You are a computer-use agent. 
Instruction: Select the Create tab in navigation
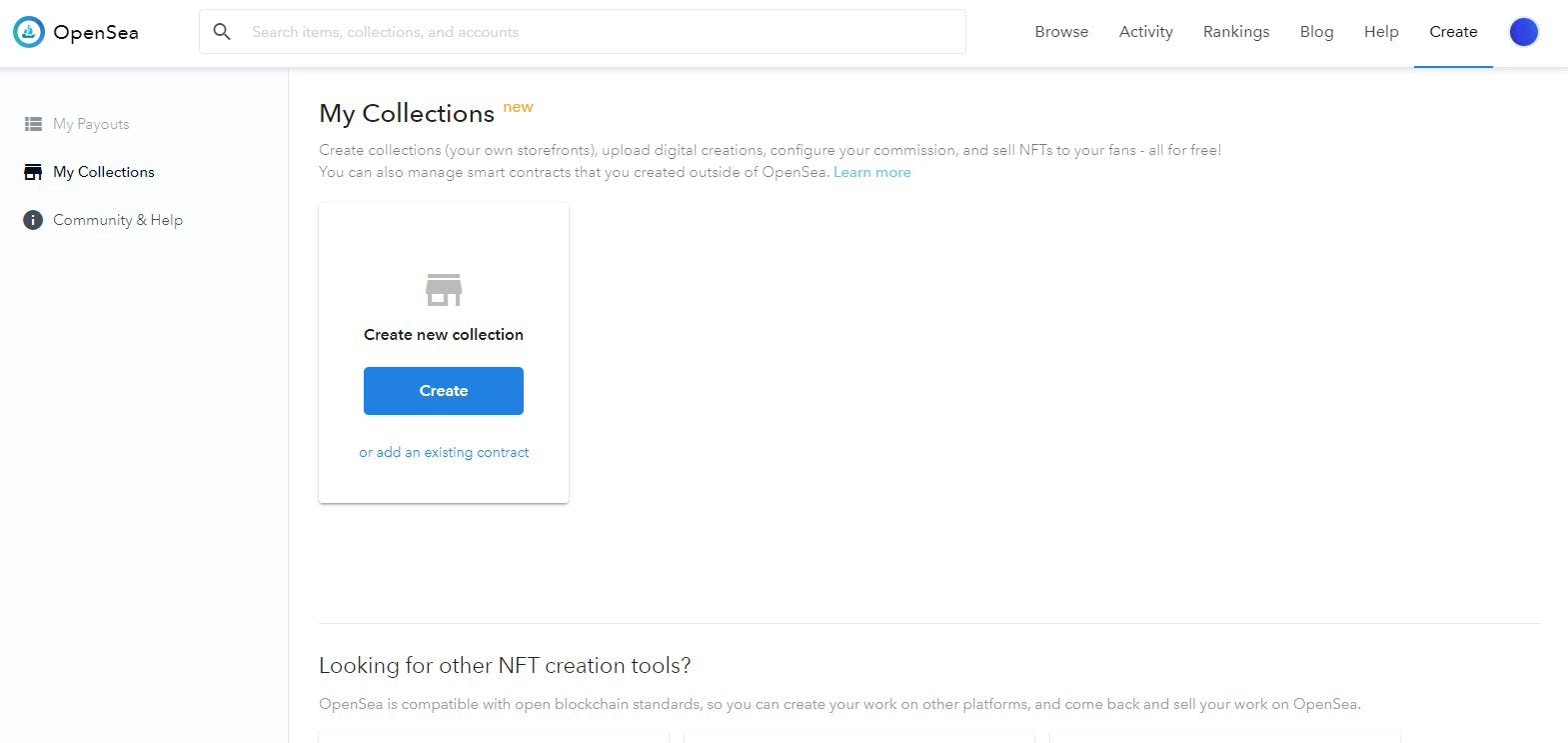1453,32
